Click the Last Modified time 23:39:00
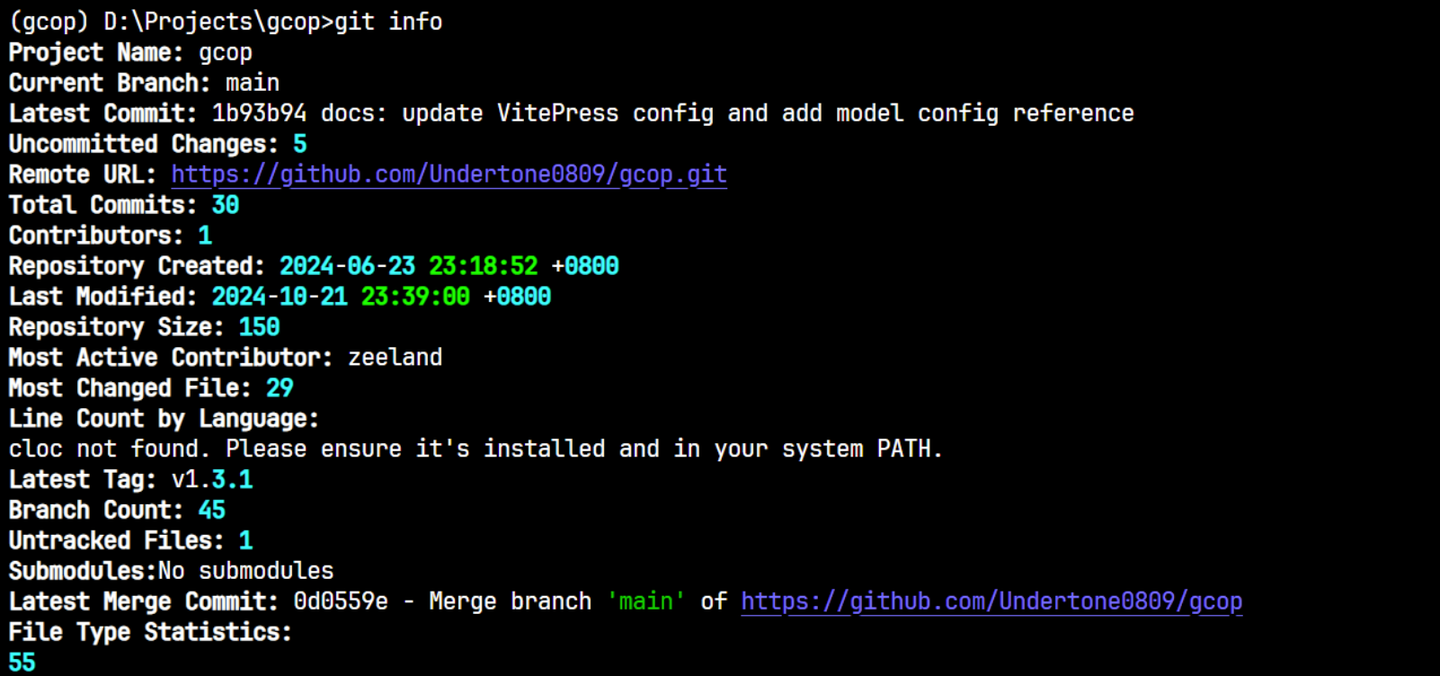1440x676 pixels. pyautogui.click(x=415, y=297)
